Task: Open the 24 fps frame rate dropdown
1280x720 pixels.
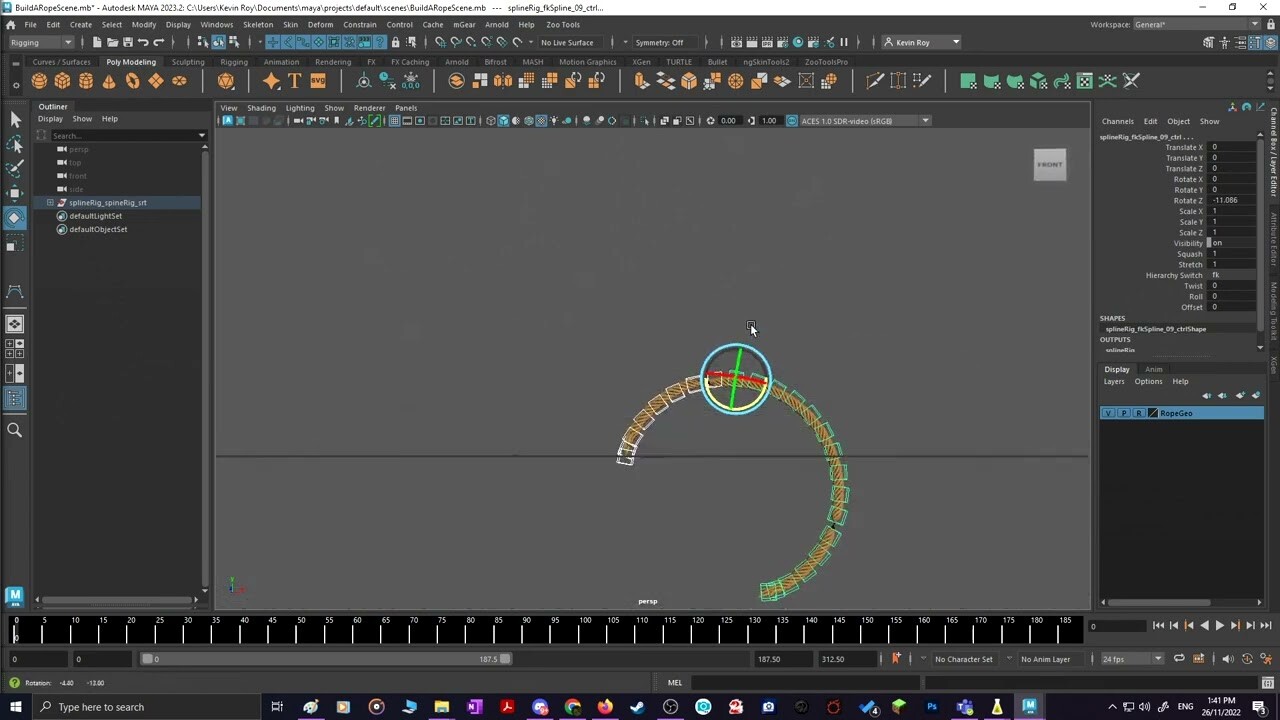Action: click(1132, 659)
